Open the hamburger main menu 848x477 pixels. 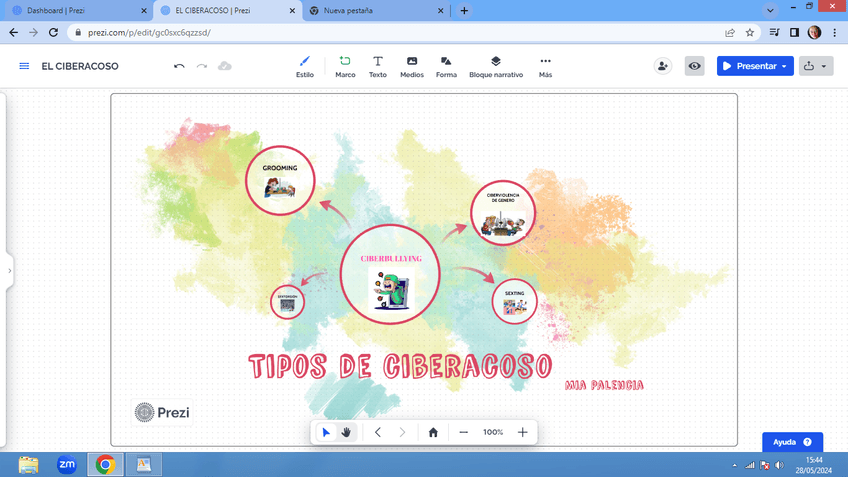coord(24,66)
